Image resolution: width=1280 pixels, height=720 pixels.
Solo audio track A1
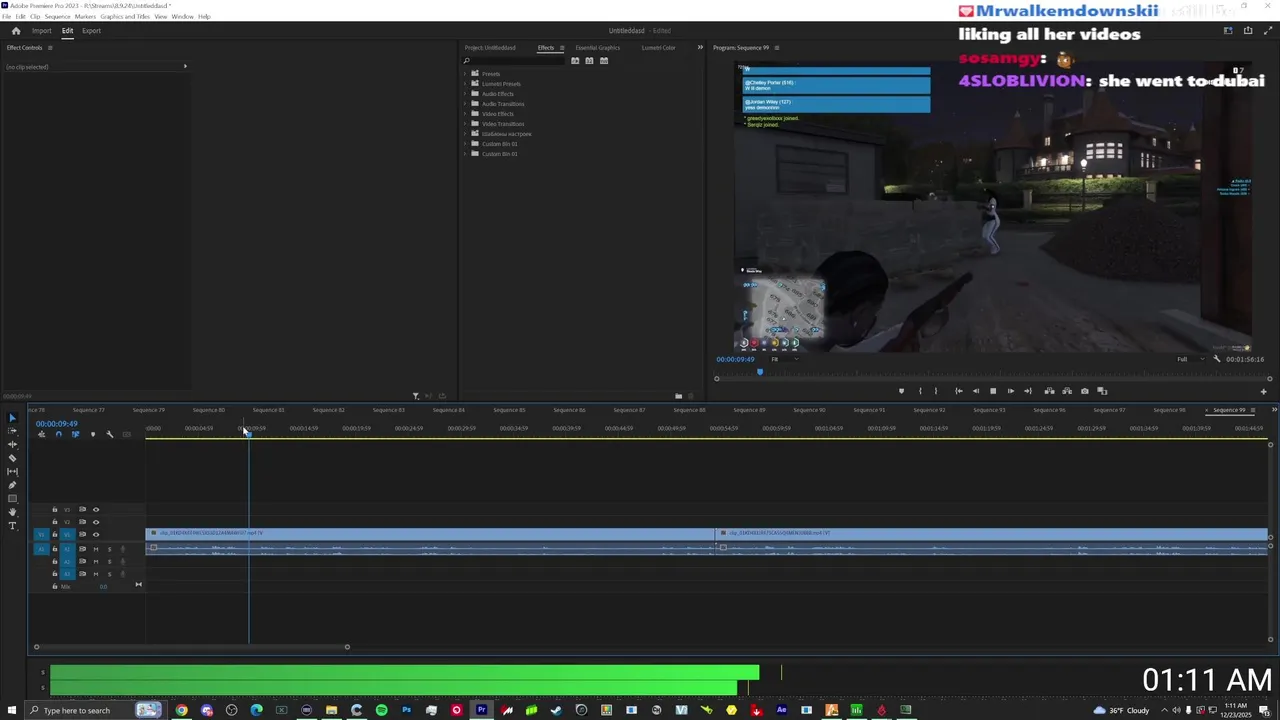tap(109, 549)
